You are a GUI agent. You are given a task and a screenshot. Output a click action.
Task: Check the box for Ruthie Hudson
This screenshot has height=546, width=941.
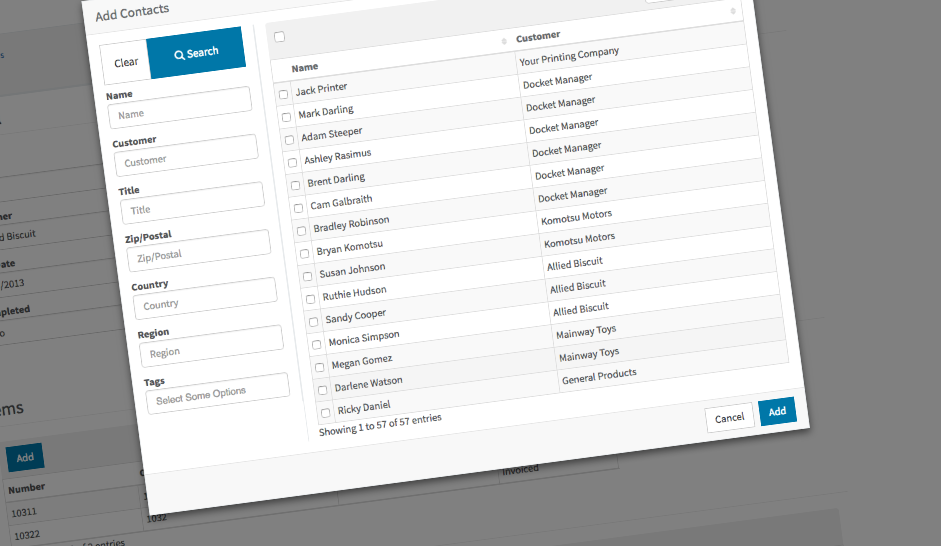310,299
